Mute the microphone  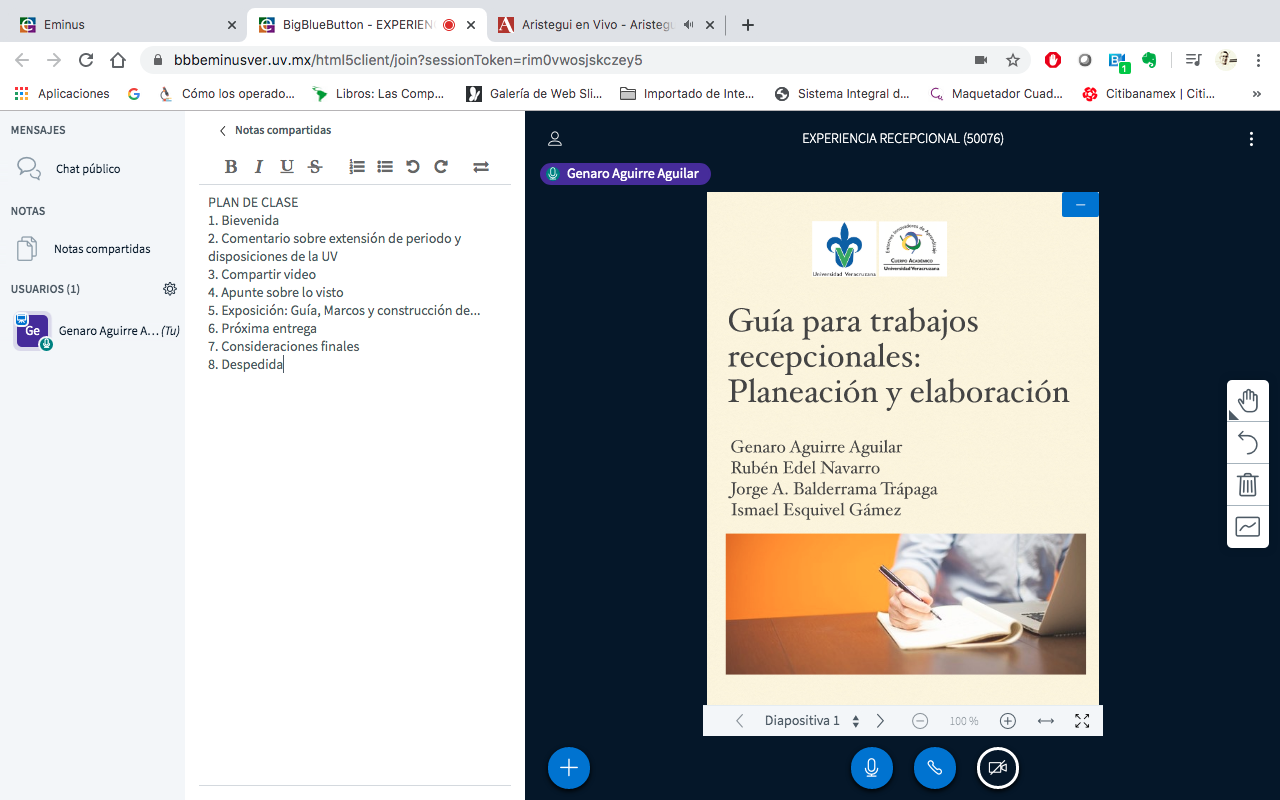pos(871,768)
